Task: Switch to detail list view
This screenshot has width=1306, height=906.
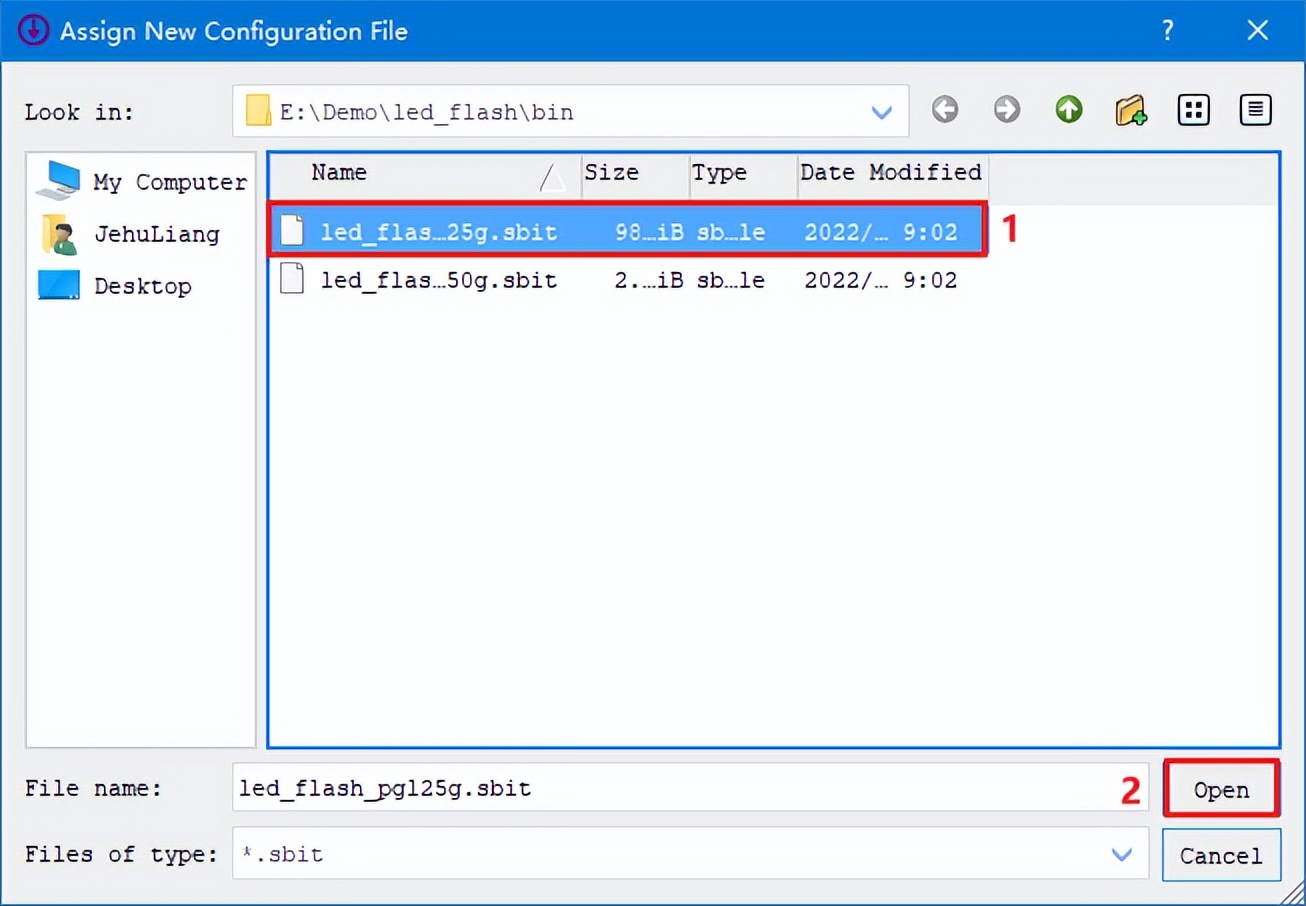Action: [1255, 110]
